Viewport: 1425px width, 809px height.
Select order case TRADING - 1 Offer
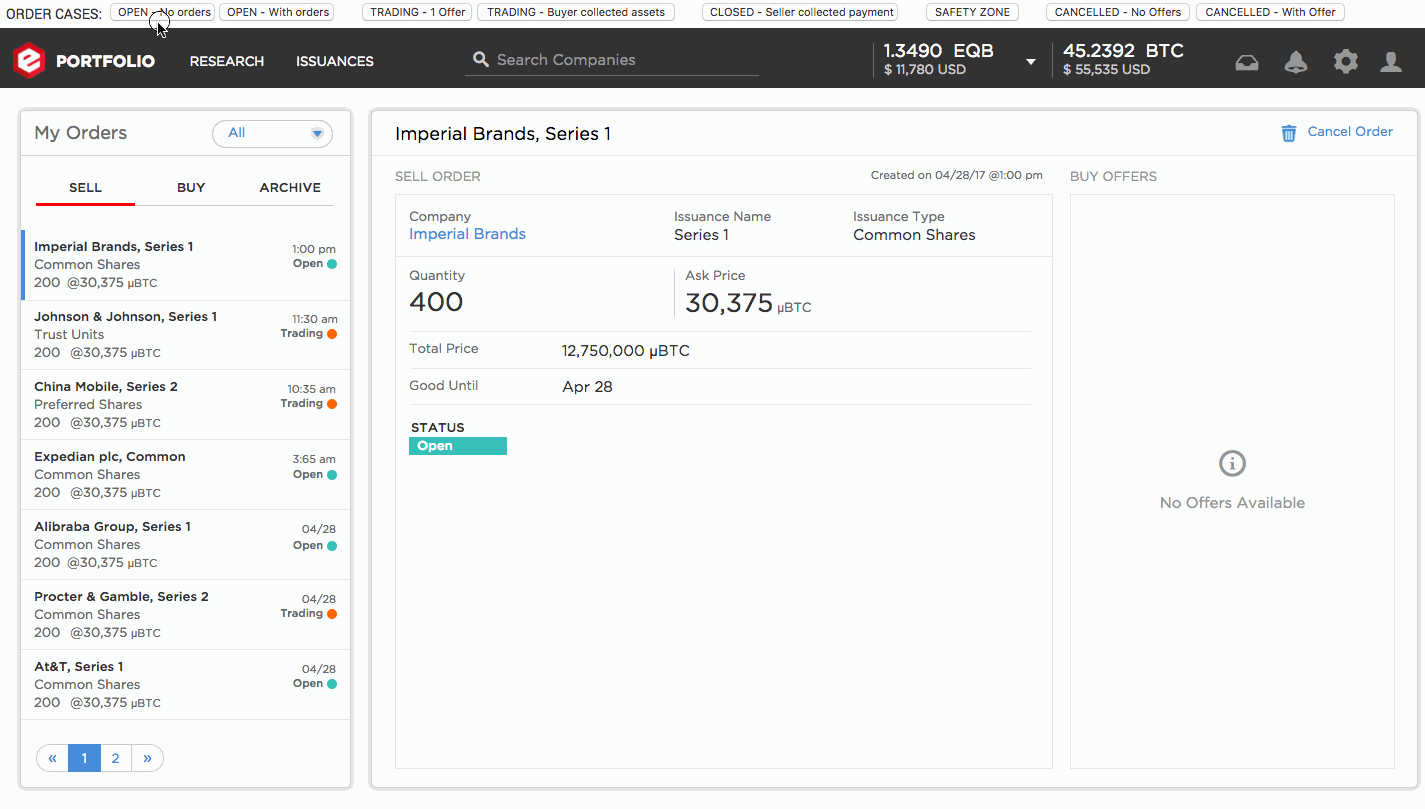tap(418, 12)
